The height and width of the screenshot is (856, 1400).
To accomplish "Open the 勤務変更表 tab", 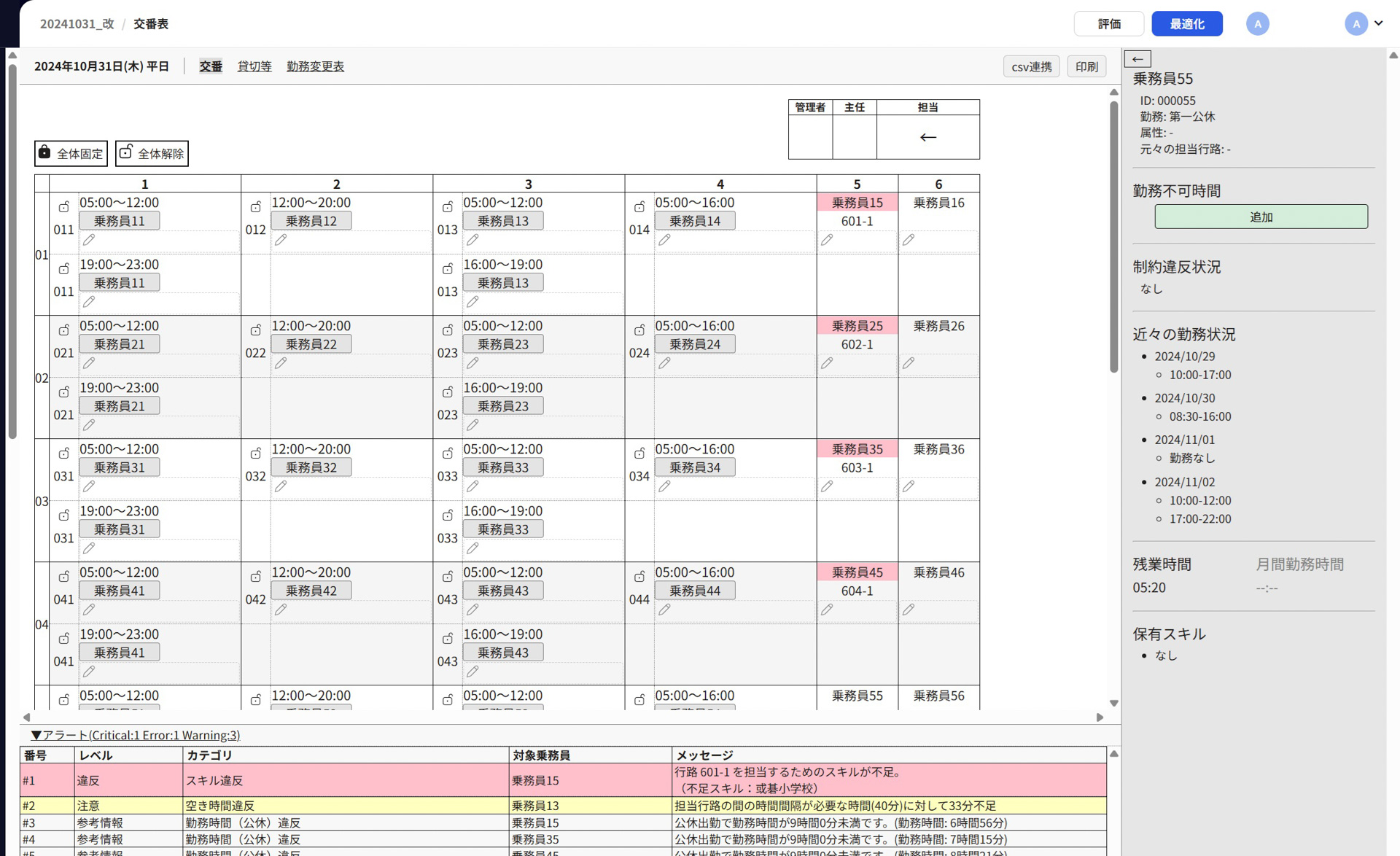I will point(315,66).
